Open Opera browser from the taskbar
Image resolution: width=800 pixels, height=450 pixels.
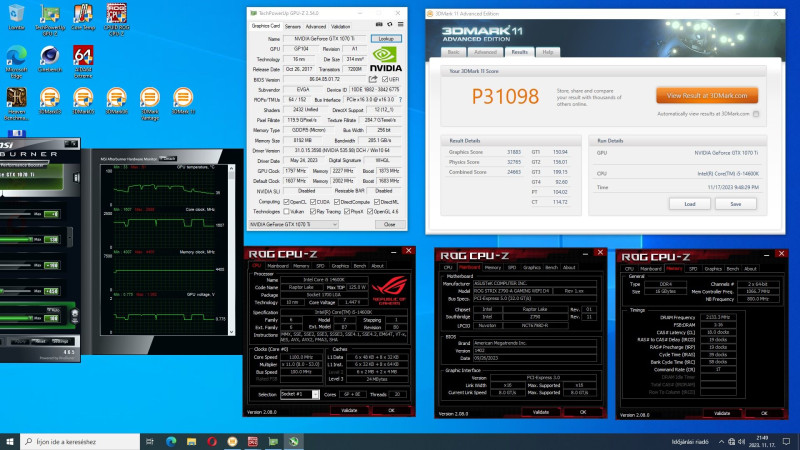click(x=212, y=441)
